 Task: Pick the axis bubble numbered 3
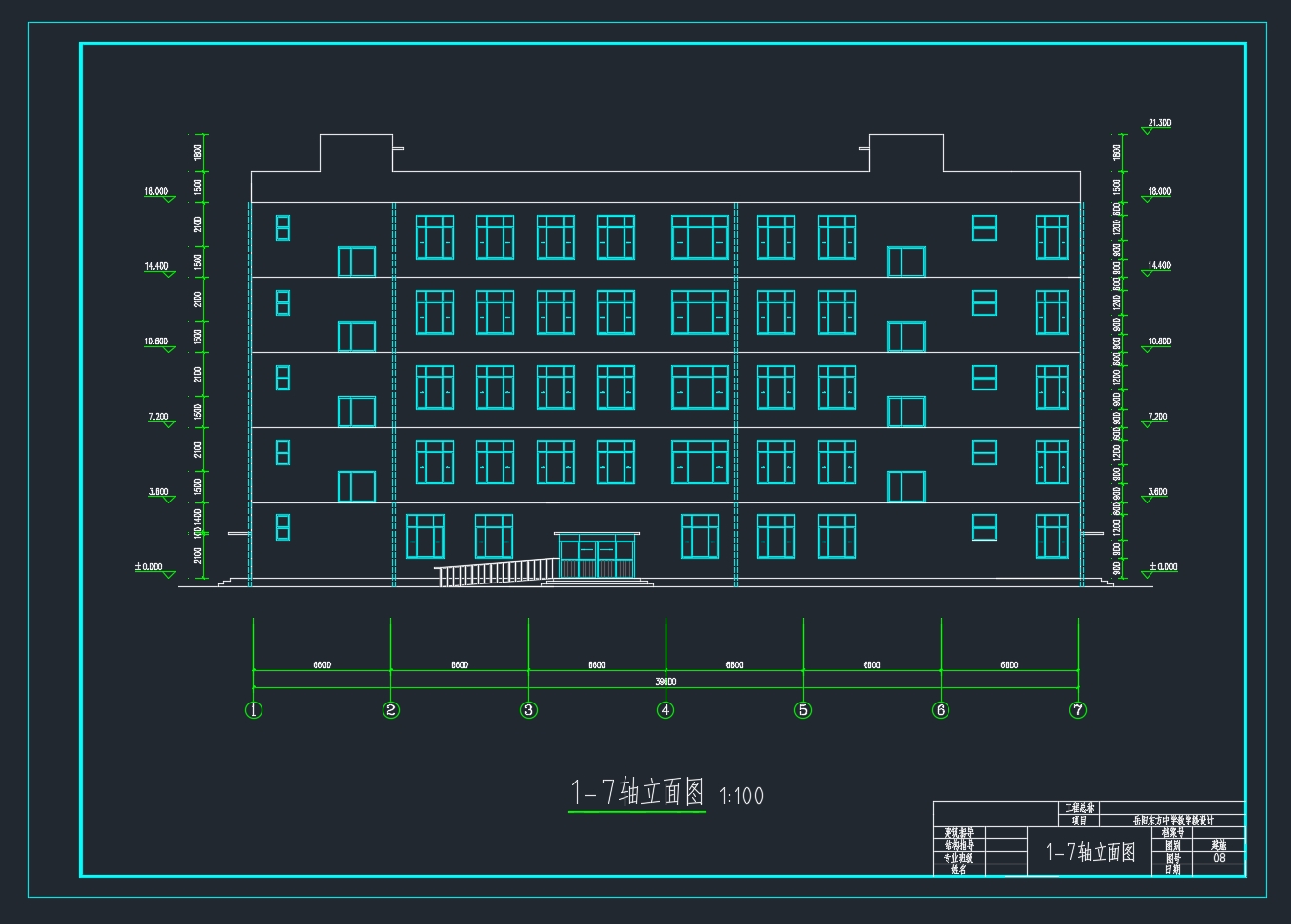click(x=528, y=710)
